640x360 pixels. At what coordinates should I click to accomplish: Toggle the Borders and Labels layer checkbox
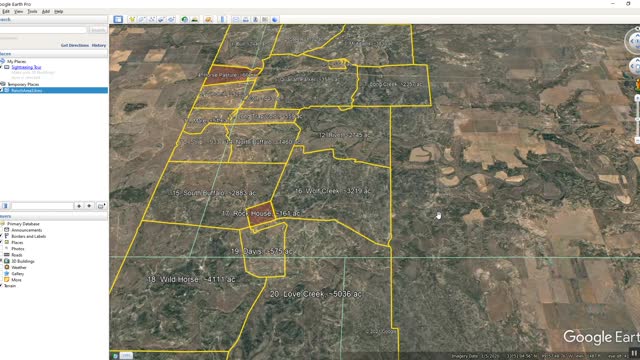pyautogui.click(x=1, y=236)
